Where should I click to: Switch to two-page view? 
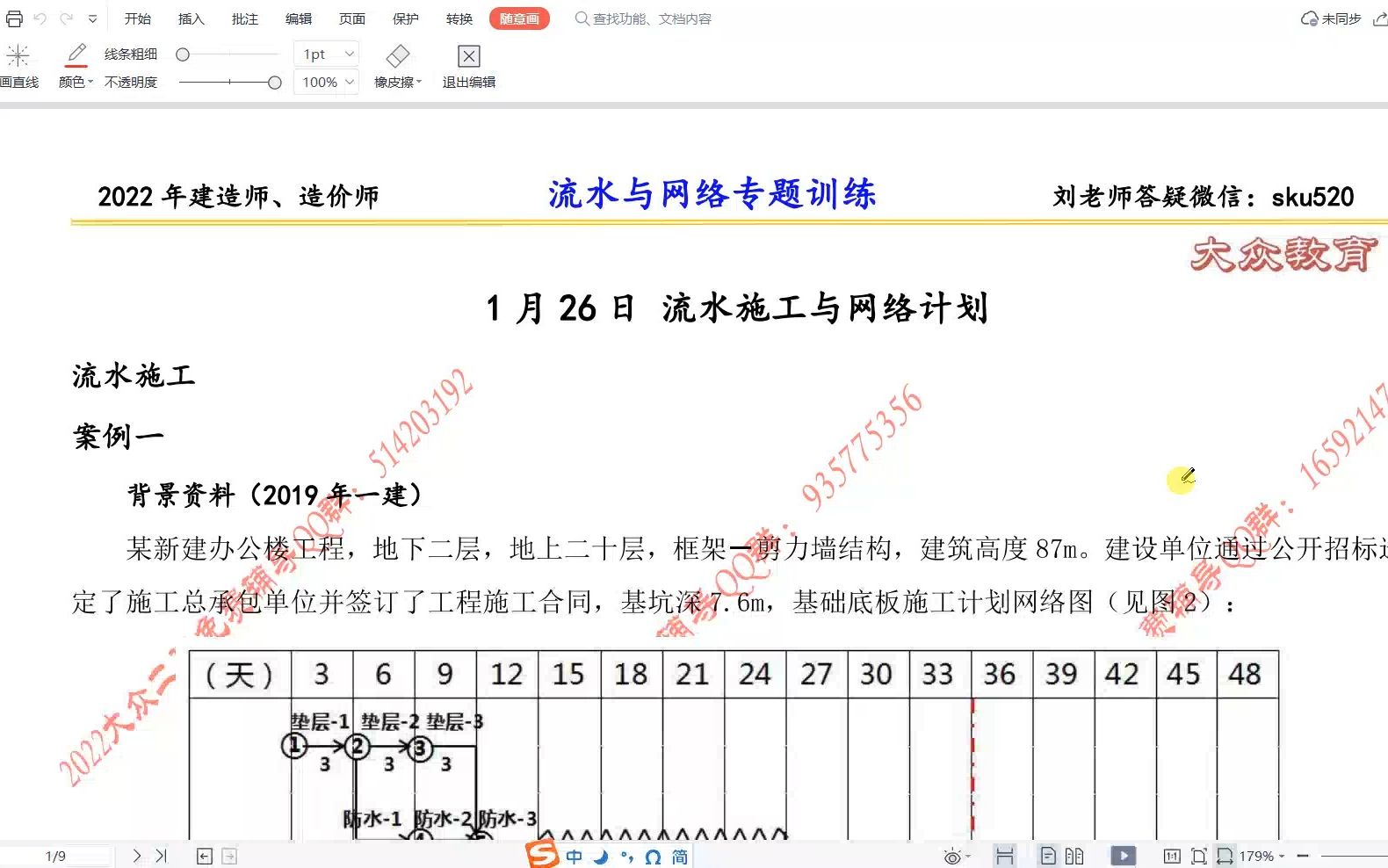[1074, 856]
